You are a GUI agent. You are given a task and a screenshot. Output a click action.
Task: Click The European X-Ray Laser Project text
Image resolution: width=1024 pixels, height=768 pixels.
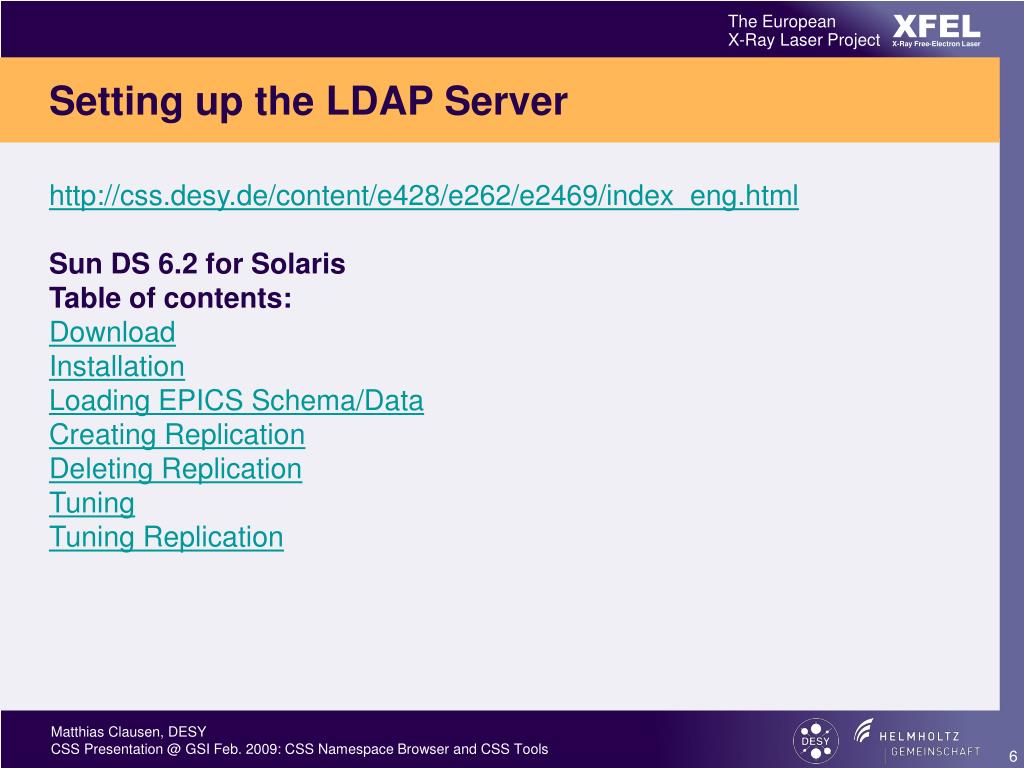click(x=804, y=31)
